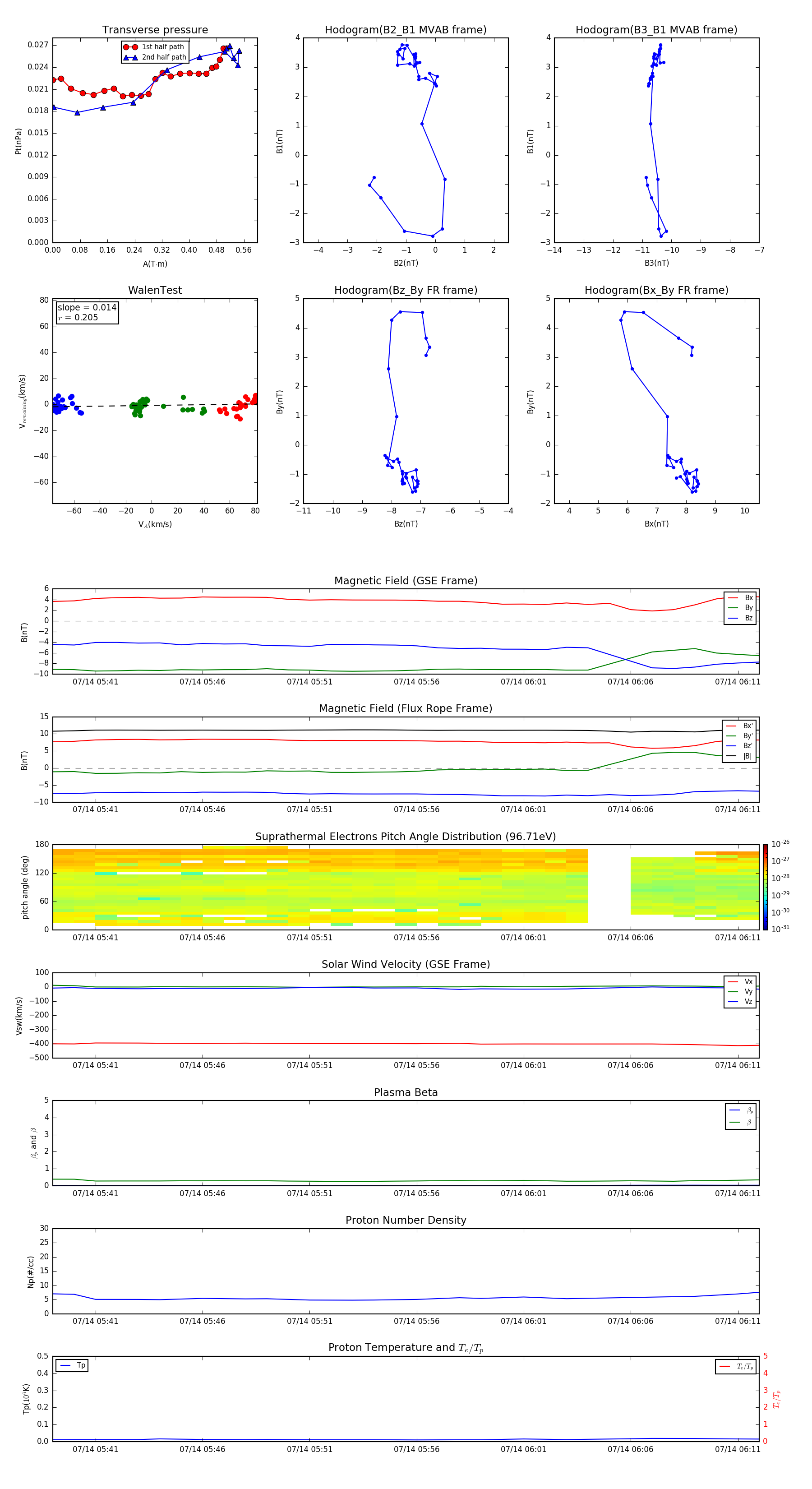Click the "Transverse pressure" plot title
Image resolution: width=812 pixels, height=1489 pixels.
pyautogui.click(x=155, y=30)
